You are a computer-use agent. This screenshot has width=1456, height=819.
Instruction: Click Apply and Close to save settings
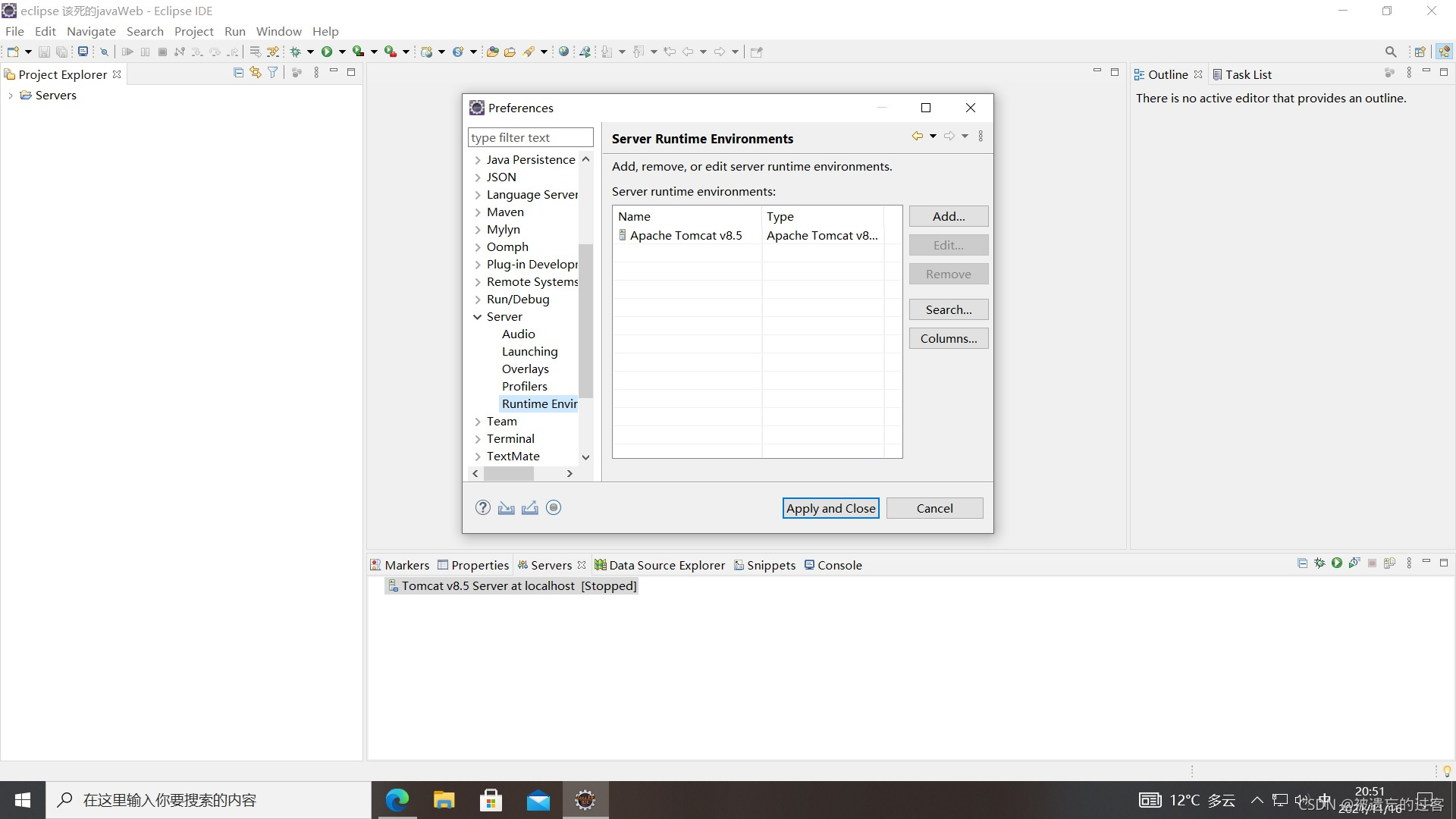[831, 507]
